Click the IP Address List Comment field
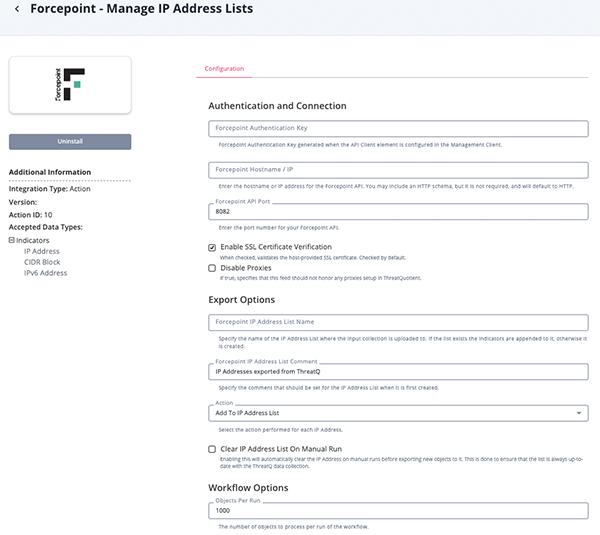 [x=398, y=371]
